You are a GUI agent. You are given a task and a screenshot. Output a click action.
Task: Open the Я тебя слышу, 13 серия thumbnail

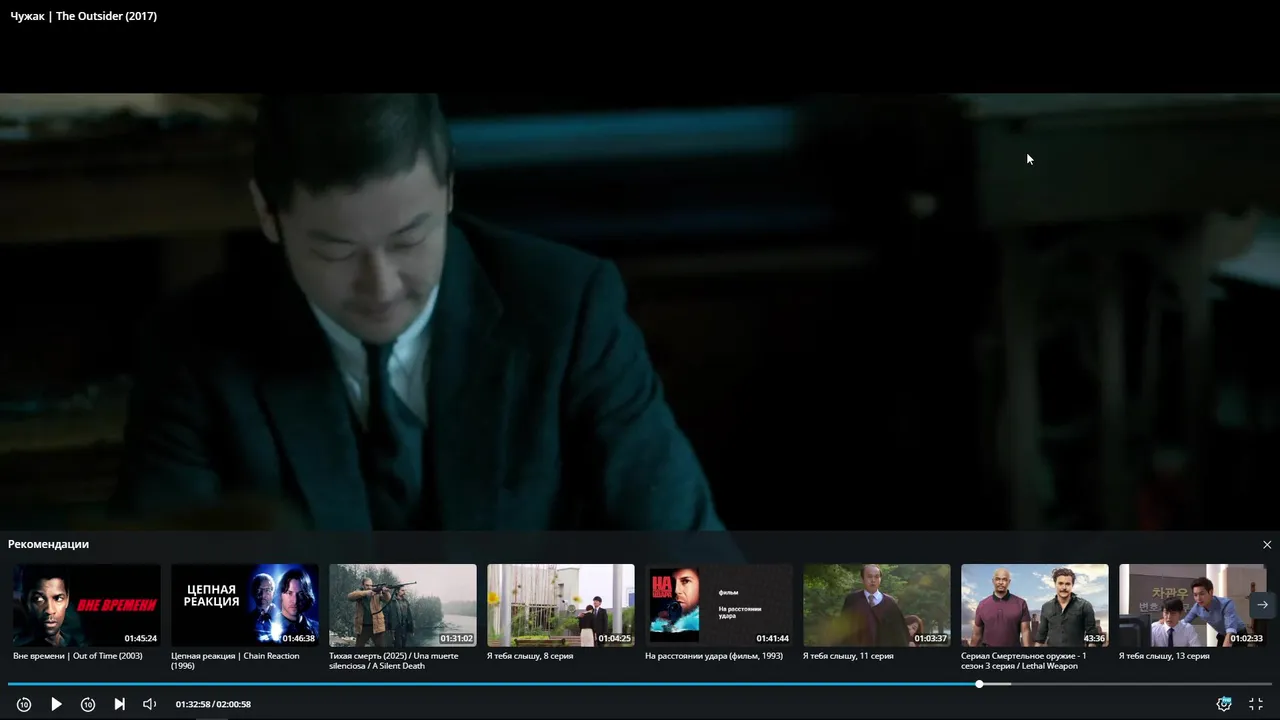(x=1193, y=605)
